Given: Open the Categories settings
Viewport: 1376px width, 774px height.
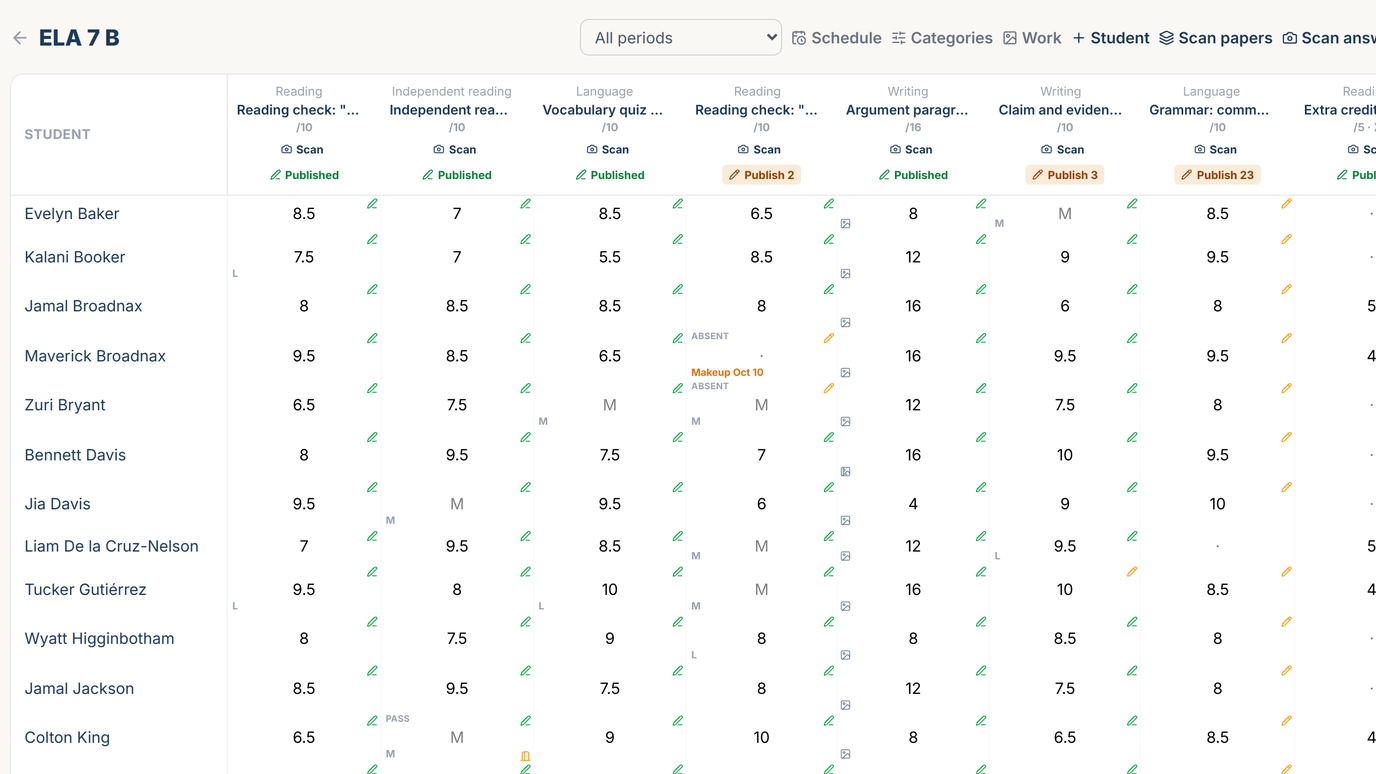Looking at the screenshot, I should click(x=942, y=38).
